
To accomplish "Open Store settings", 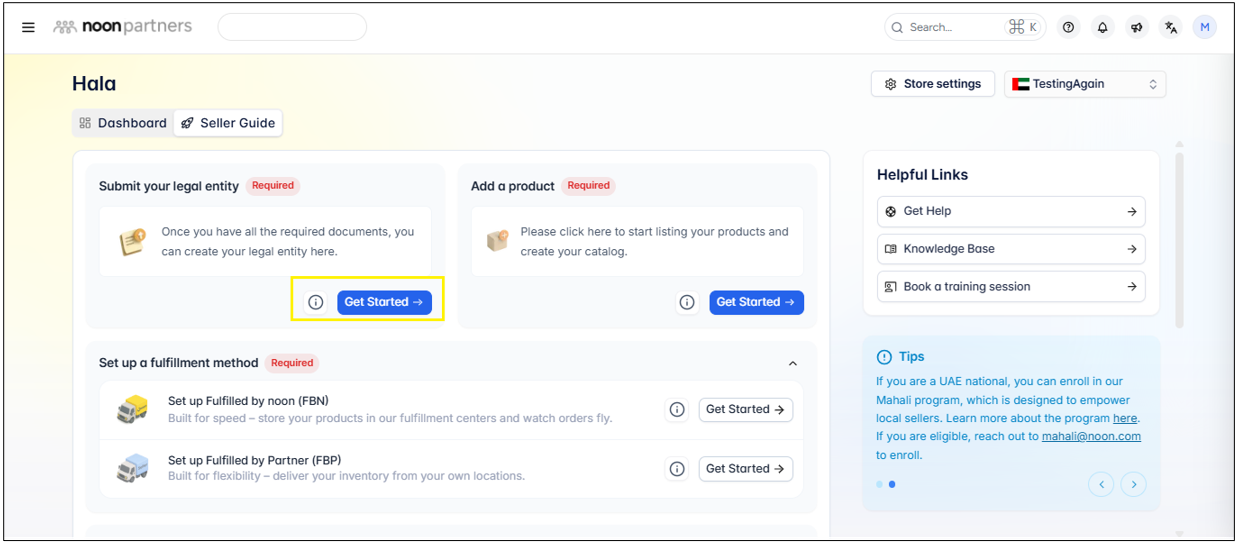I will click(932, 84).
